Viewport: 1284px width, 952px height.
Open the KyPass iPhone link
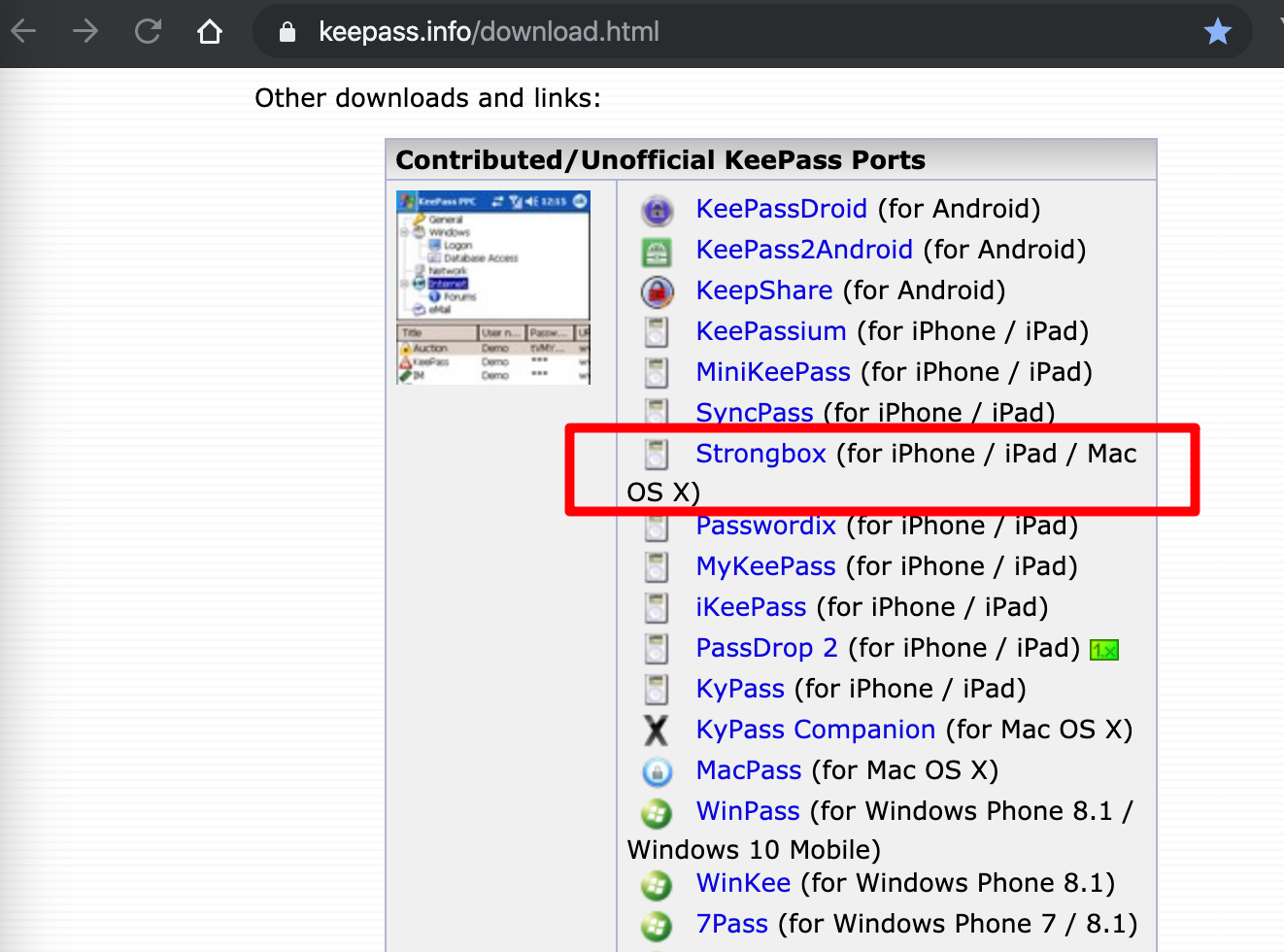click(x=740, y=689)
